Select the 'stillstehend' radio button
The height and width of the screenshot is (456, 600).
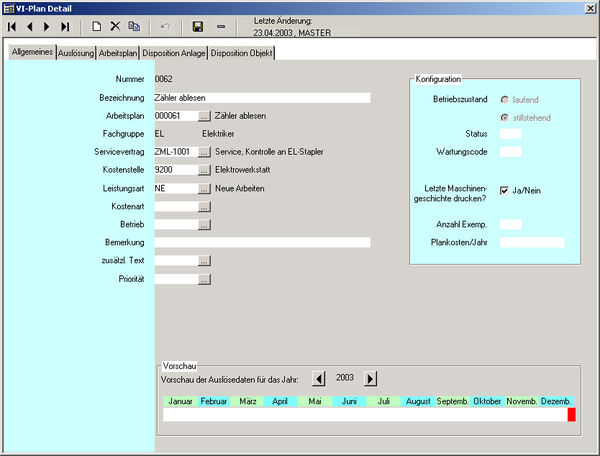coord(504,118)
